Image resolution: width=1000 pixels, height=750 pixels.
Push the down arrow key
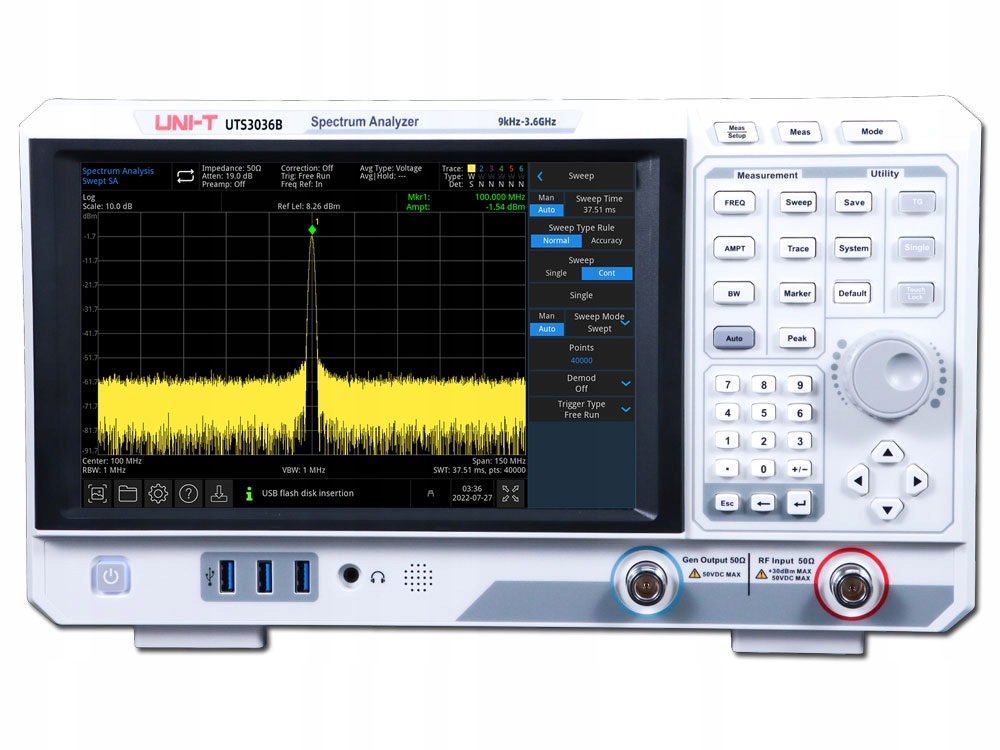click(887, 510)
